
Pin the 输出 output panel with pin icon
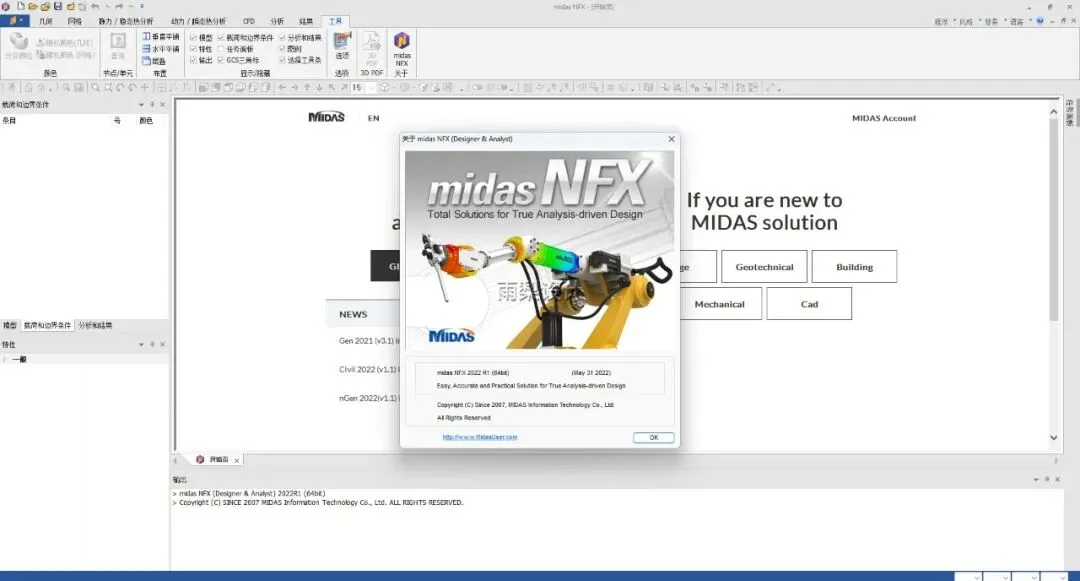click(1046, 479)
